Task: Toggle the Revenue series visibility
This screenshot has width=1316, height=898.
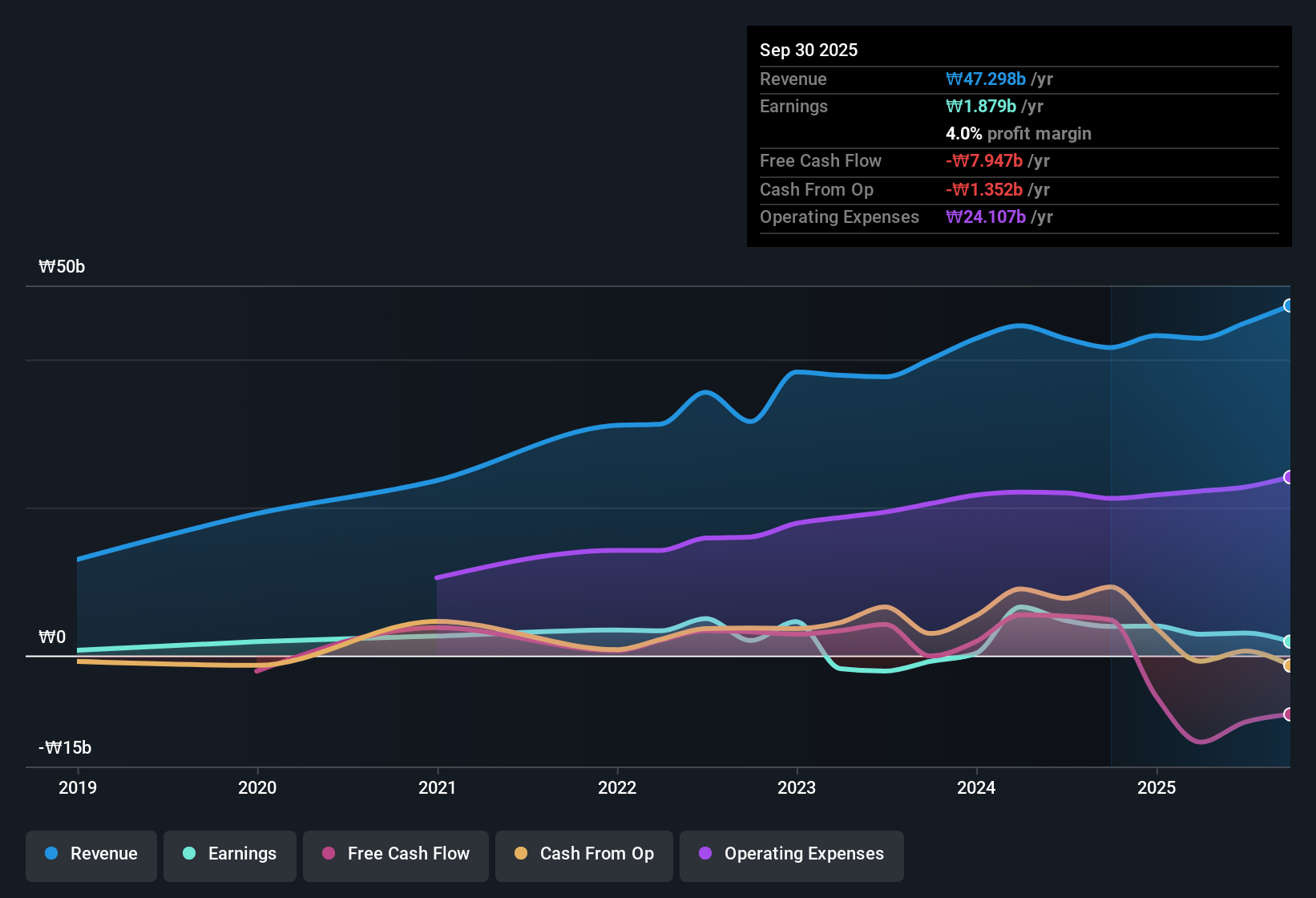Action: click(91, 854)
